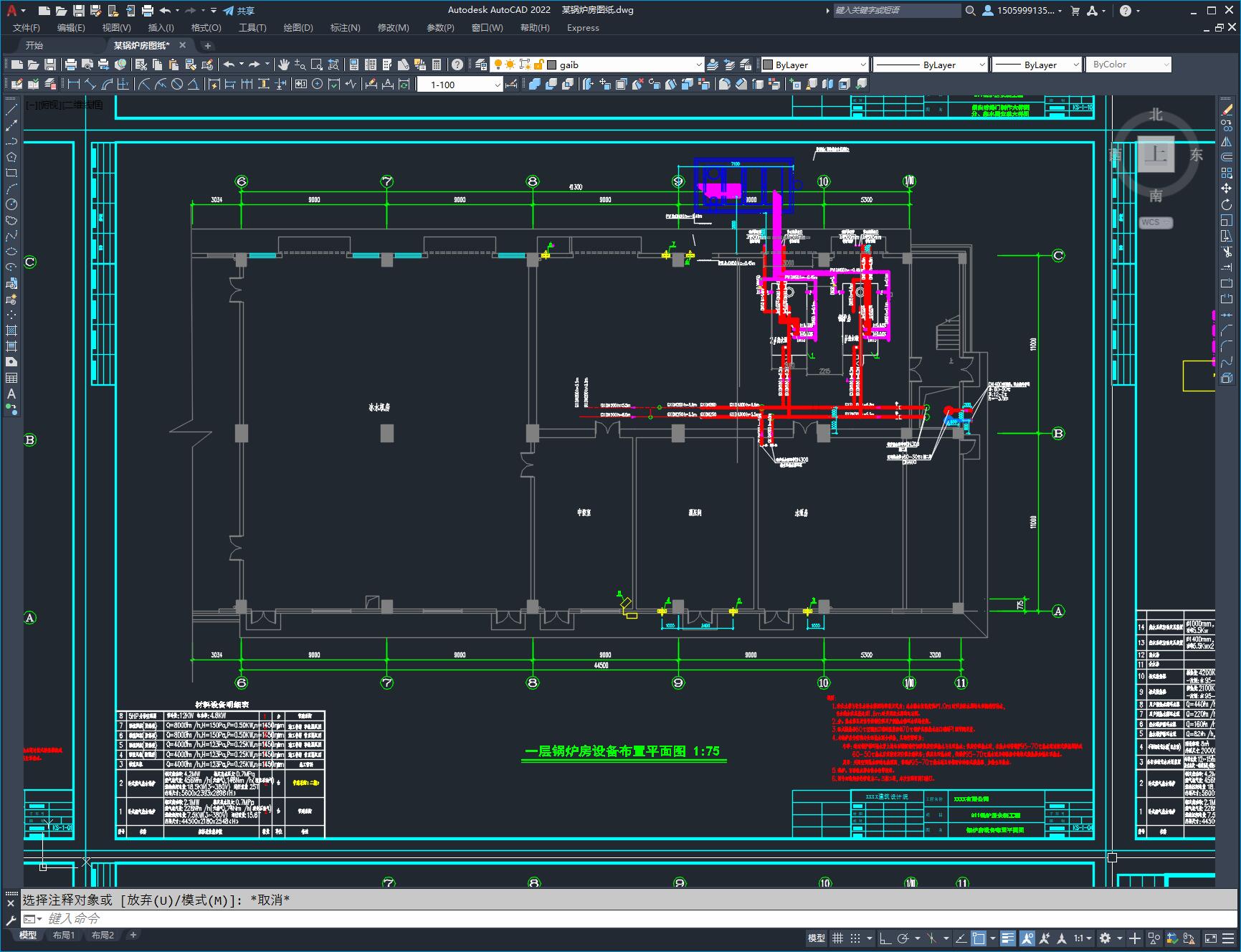Click the search magnifier icon in title bar

tap(971, 10)
